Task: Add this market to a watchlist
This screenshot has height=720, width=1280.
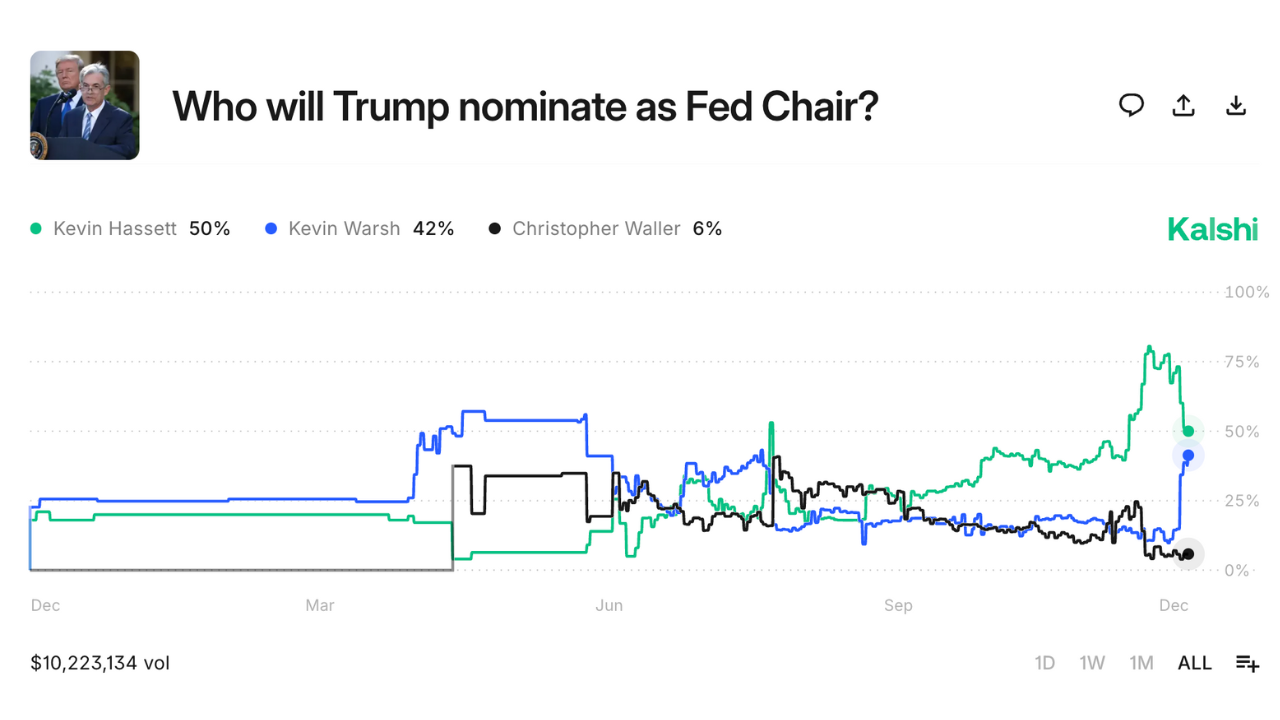Action: point(1247,662)
